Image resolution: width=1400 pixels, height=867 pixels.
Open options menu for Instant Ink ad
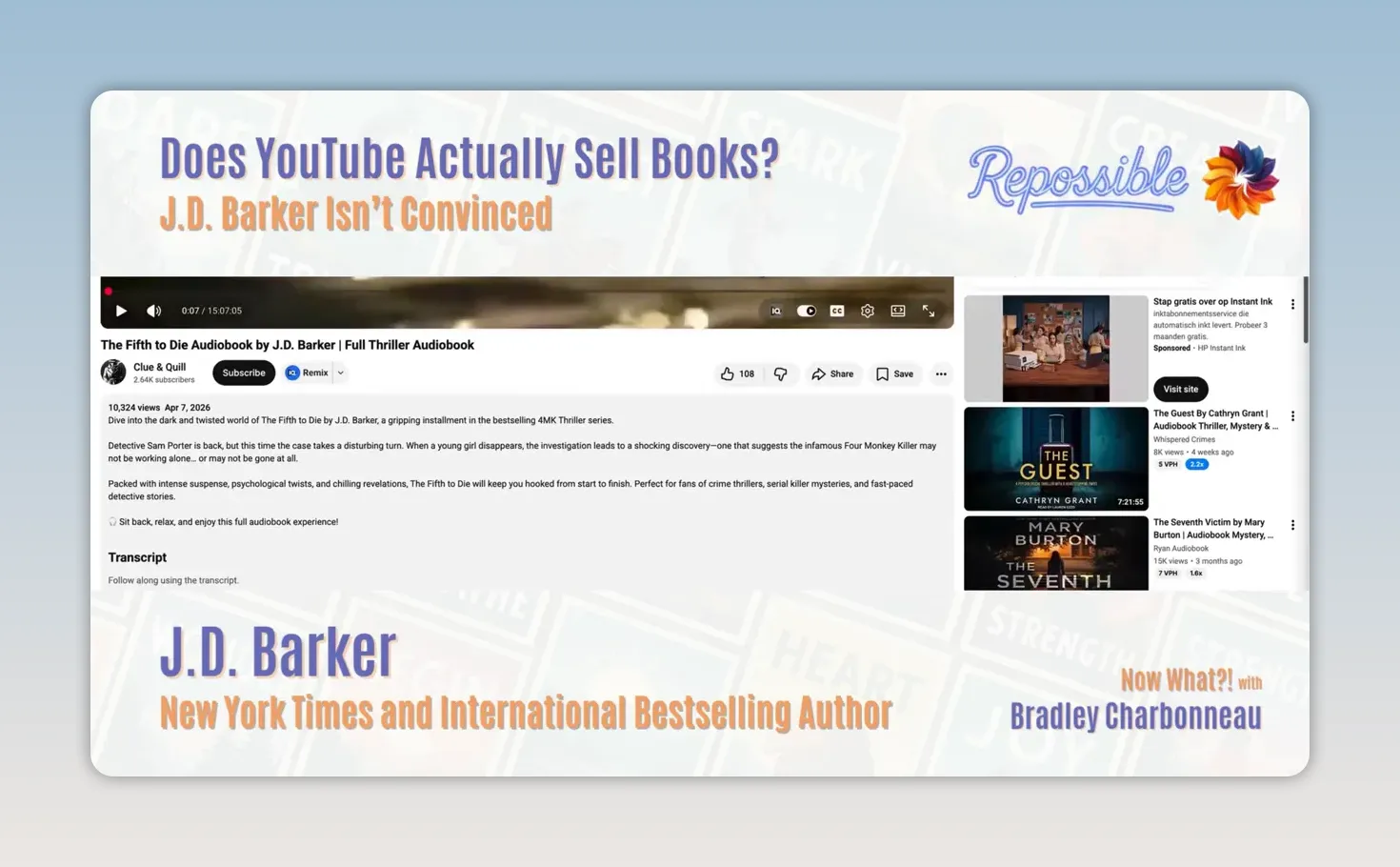click(x=1292, y=304)
